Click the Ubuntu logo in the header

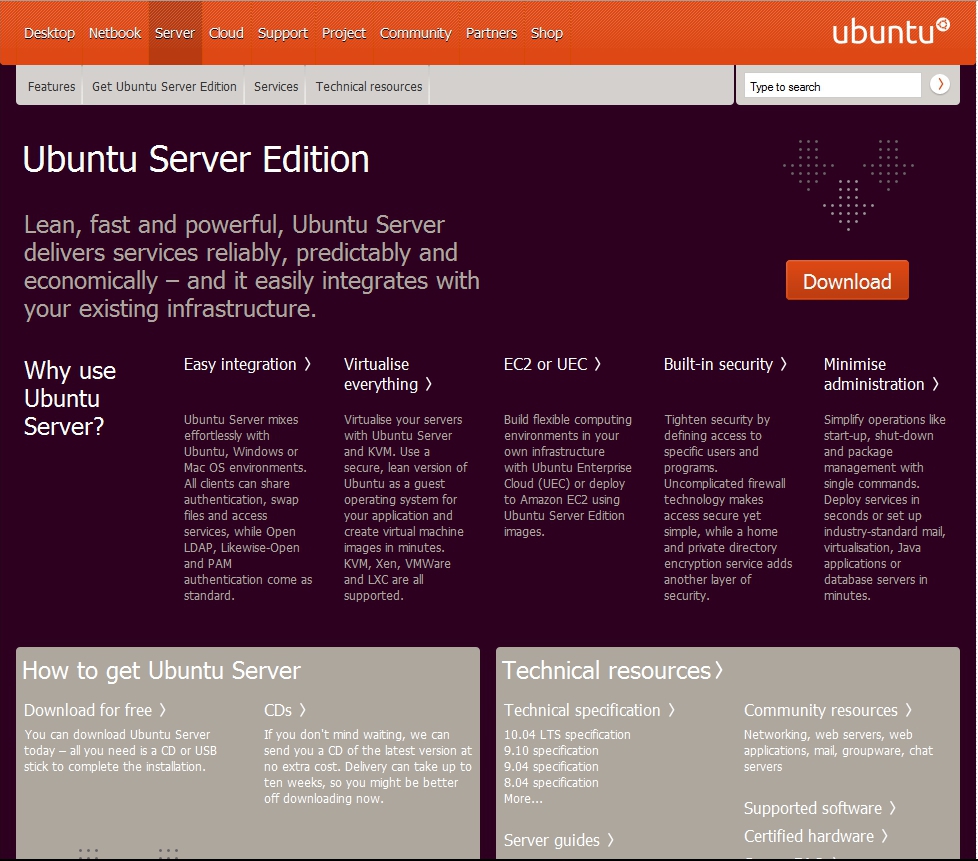click(891, 31)
